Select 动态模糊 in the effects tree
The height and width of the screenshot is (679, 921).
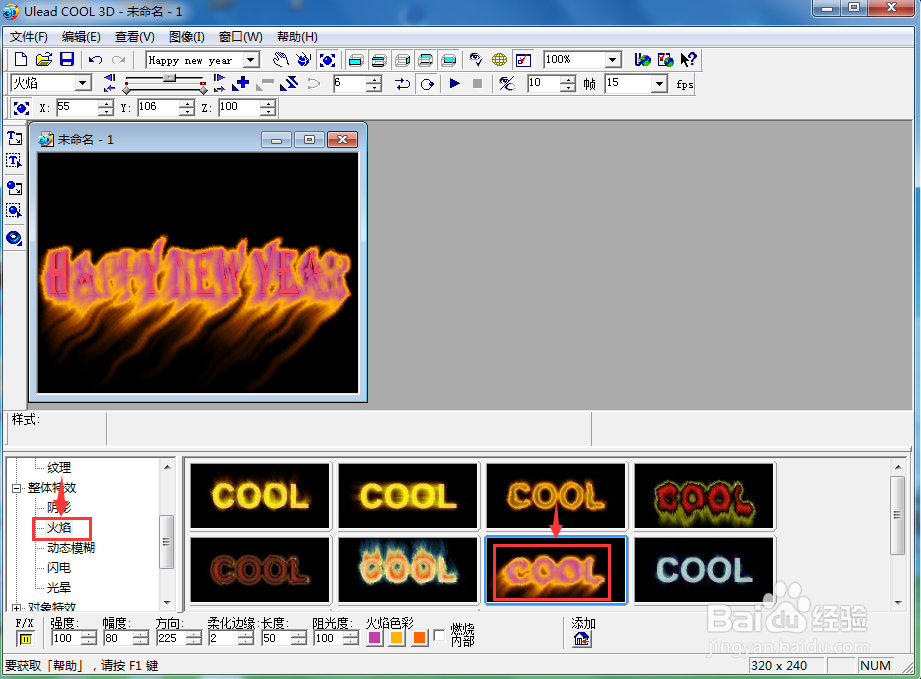click(71, 547)
